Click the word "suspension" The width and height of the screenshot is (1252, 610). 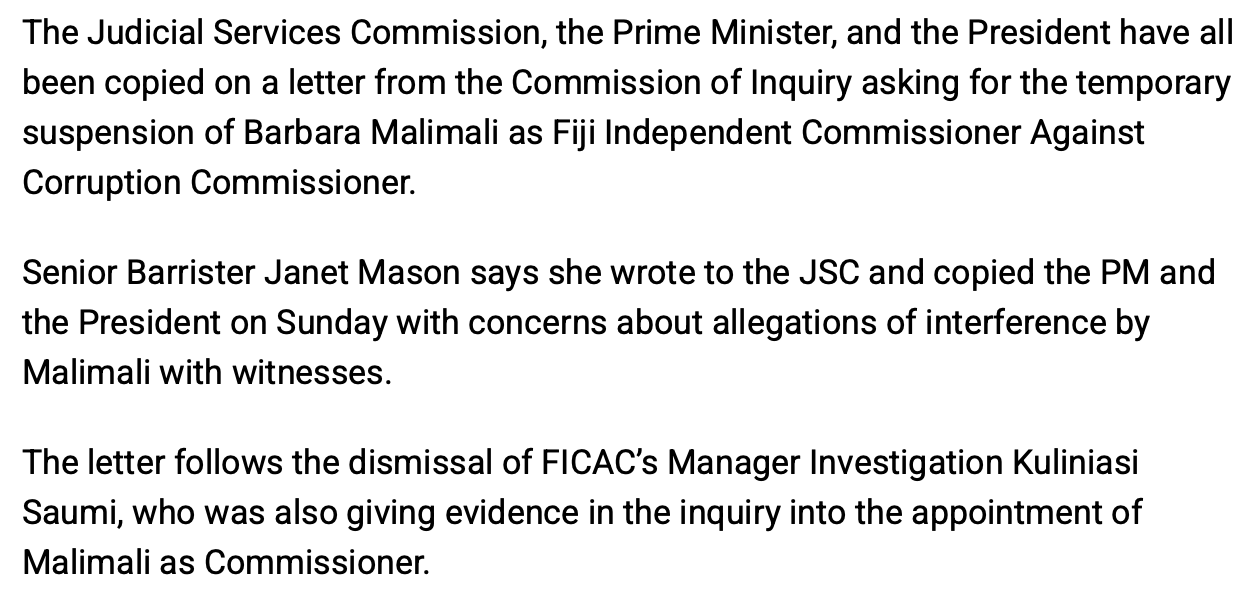(105, 133)
